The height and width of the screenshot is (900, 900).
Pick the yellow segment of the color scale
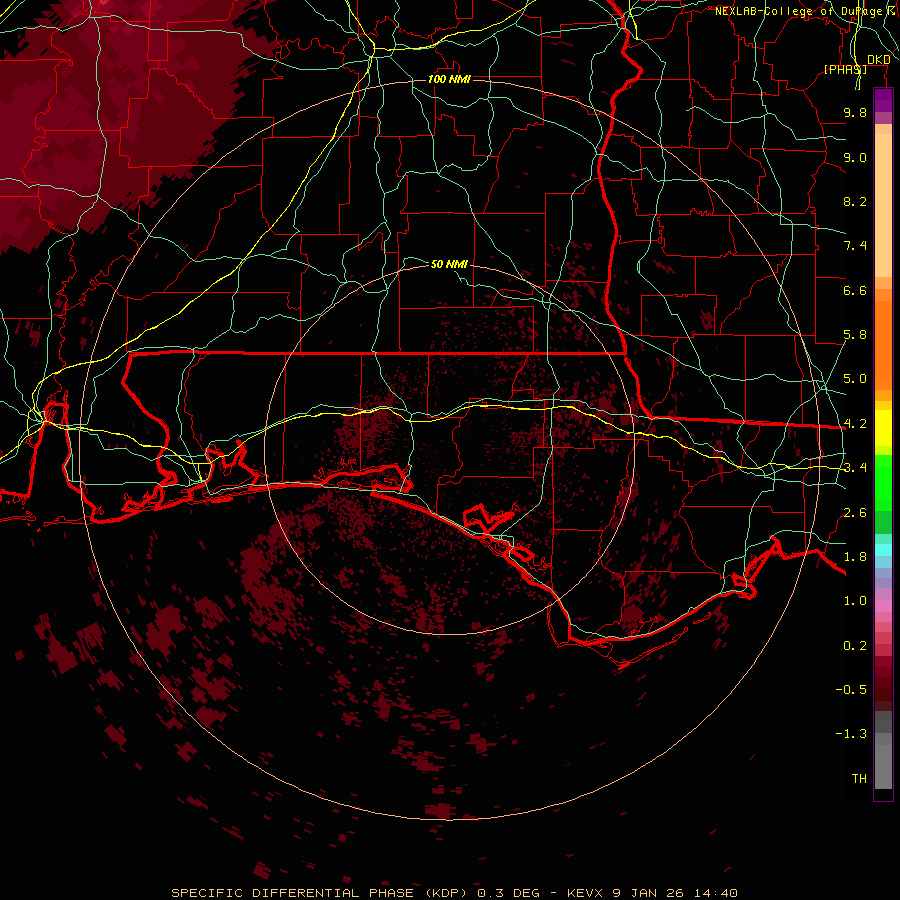coord(883,428)
